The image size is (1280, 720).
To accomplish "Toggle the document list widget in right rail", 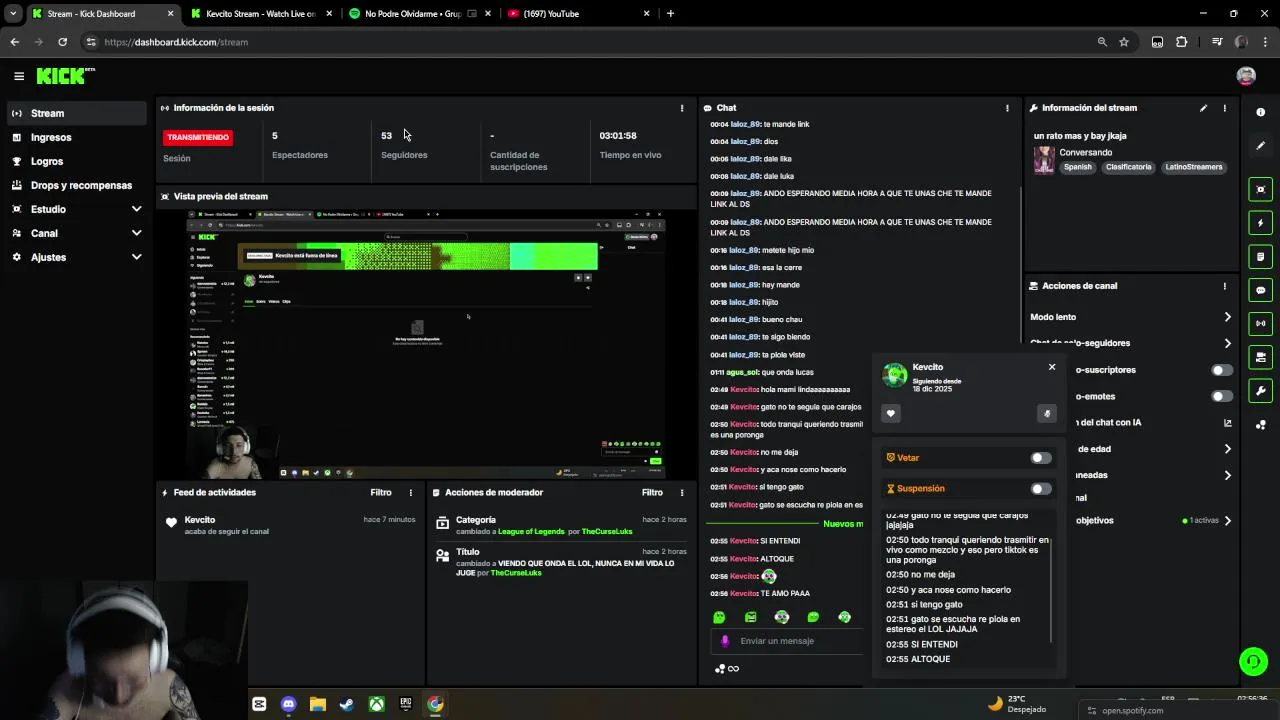I will click(x=1260, y=257).
